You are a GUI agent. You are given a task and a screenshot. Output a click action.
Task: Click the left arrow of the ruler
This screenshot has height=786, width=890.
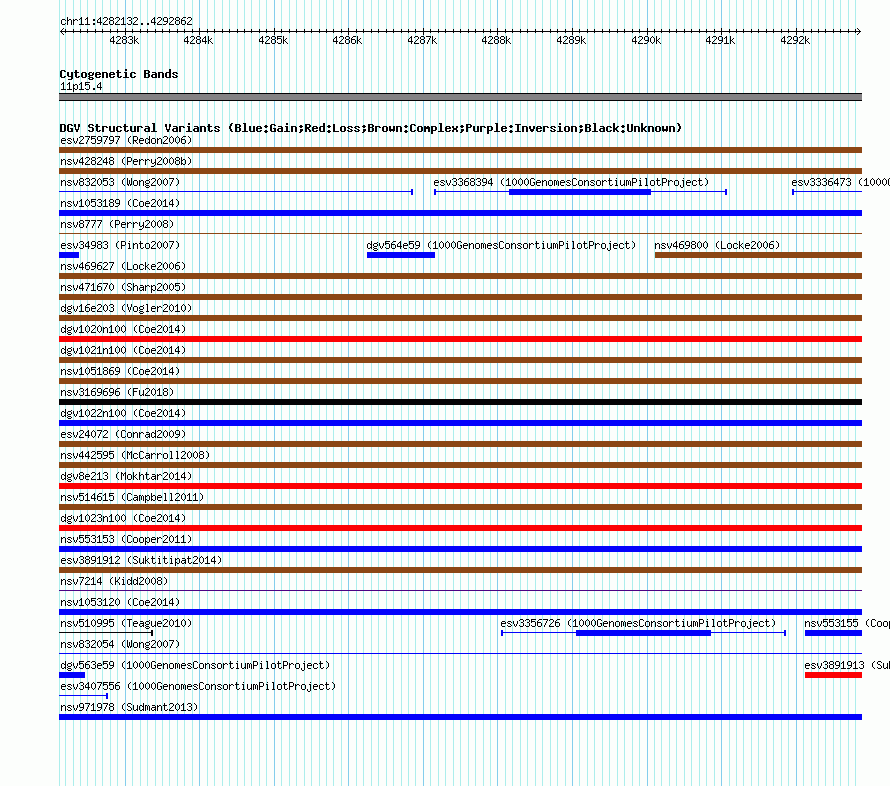pyautogui.click(x=62, y=31)
